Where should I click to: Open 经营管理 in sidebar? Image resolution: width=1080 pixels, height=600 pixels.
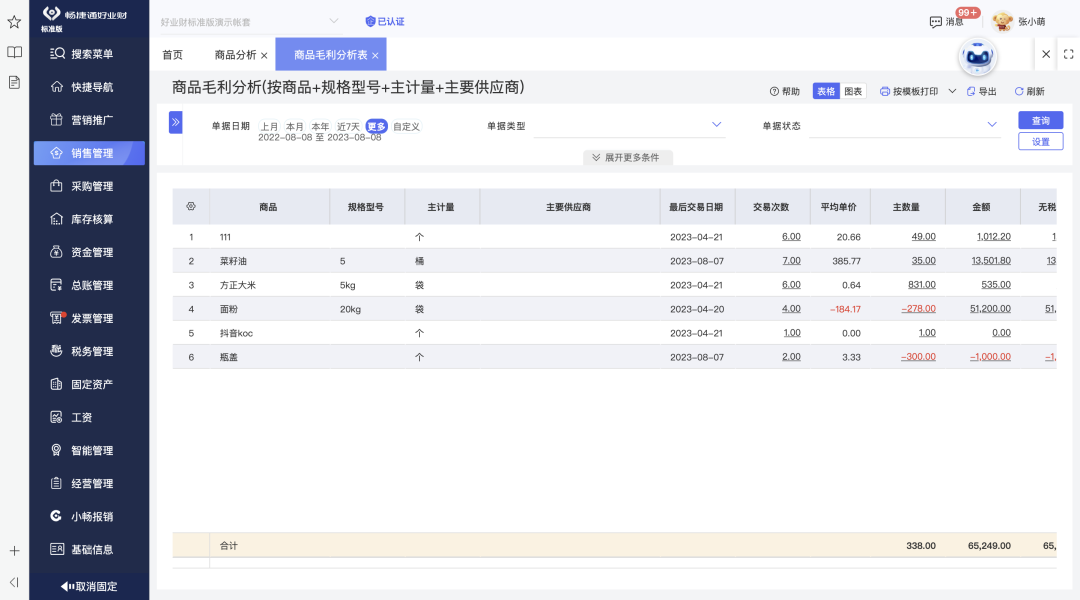pos(90,484)
